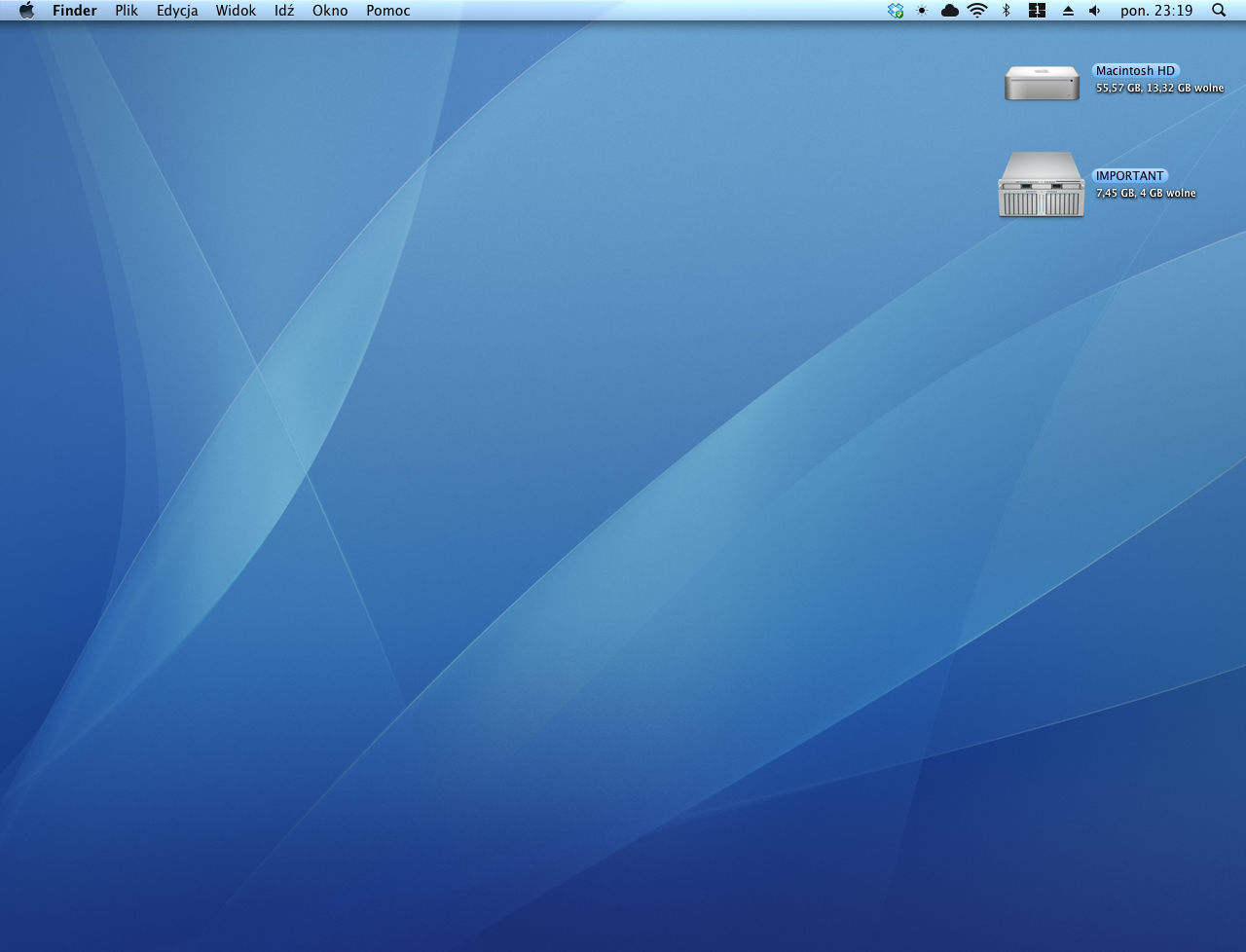
Task: Click the Spaces icon in menu bar
Action: [1037, 11]
